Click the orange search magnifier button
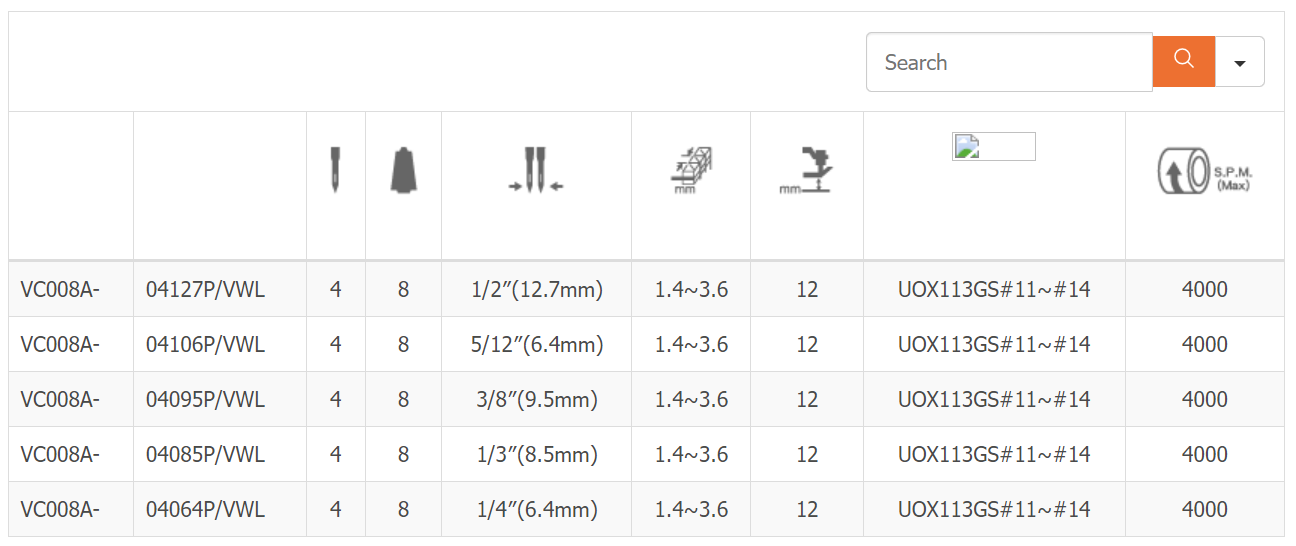The image size is (1296, 546). pyautogui.click(x=1183, y=61)
